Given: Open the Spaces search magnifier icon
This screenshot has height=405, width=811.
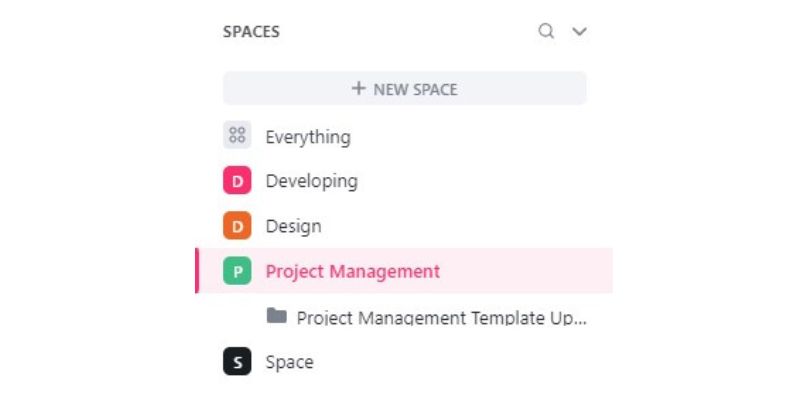Looking at the screenshot, I should (x=546, y=32).
